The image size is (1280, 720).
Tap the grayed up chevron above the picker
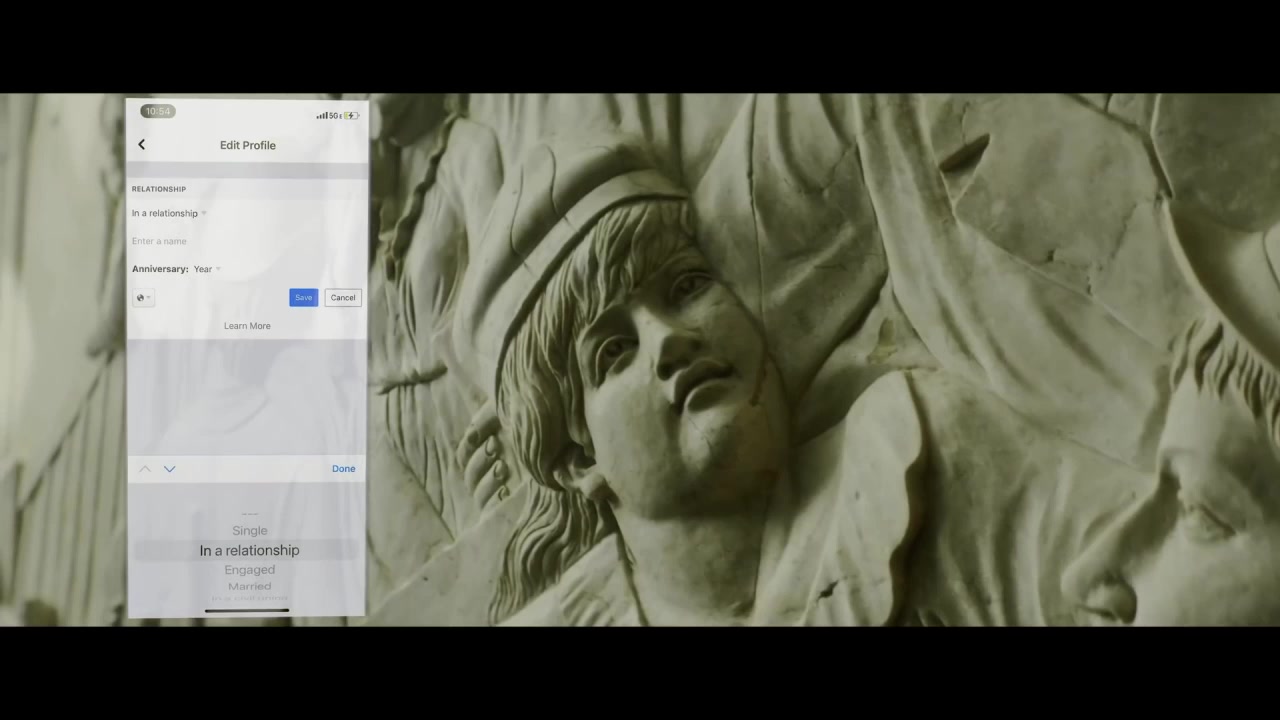click(145, 469)
